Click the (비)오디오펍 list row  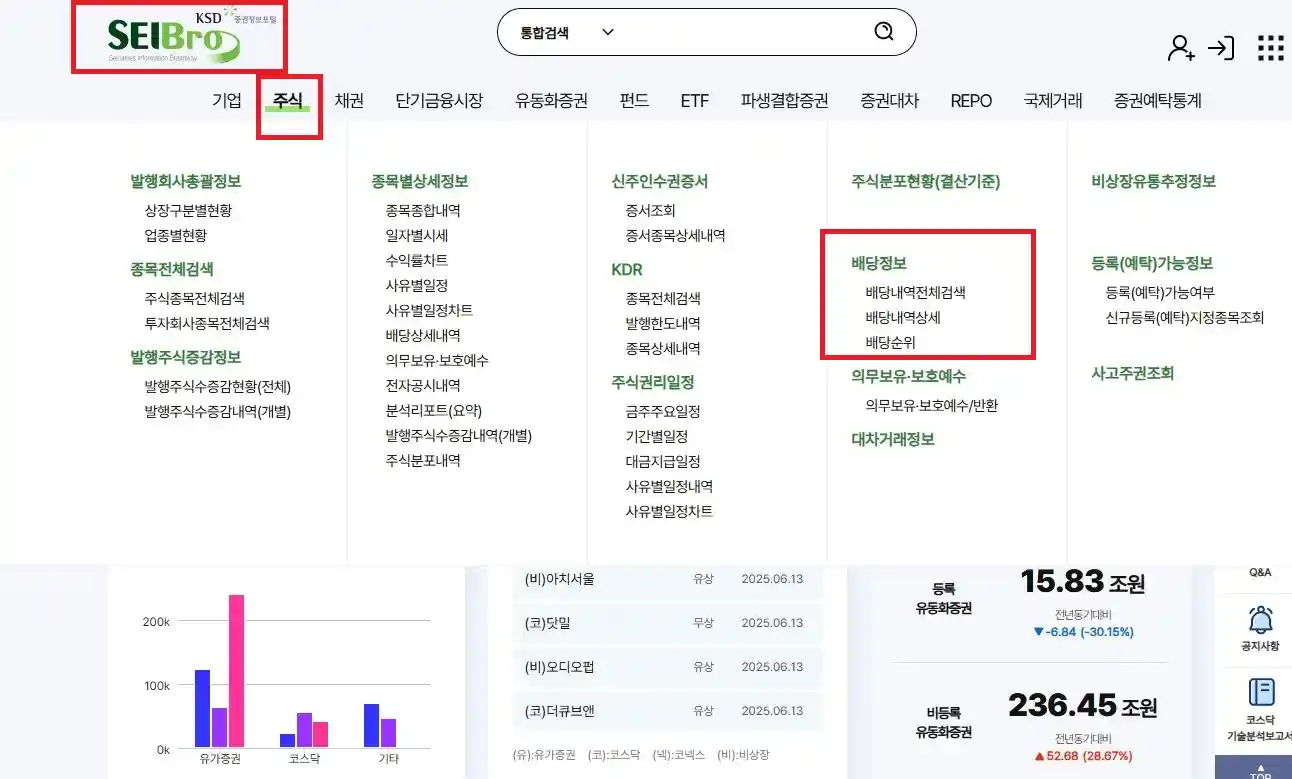click(667, 667)
